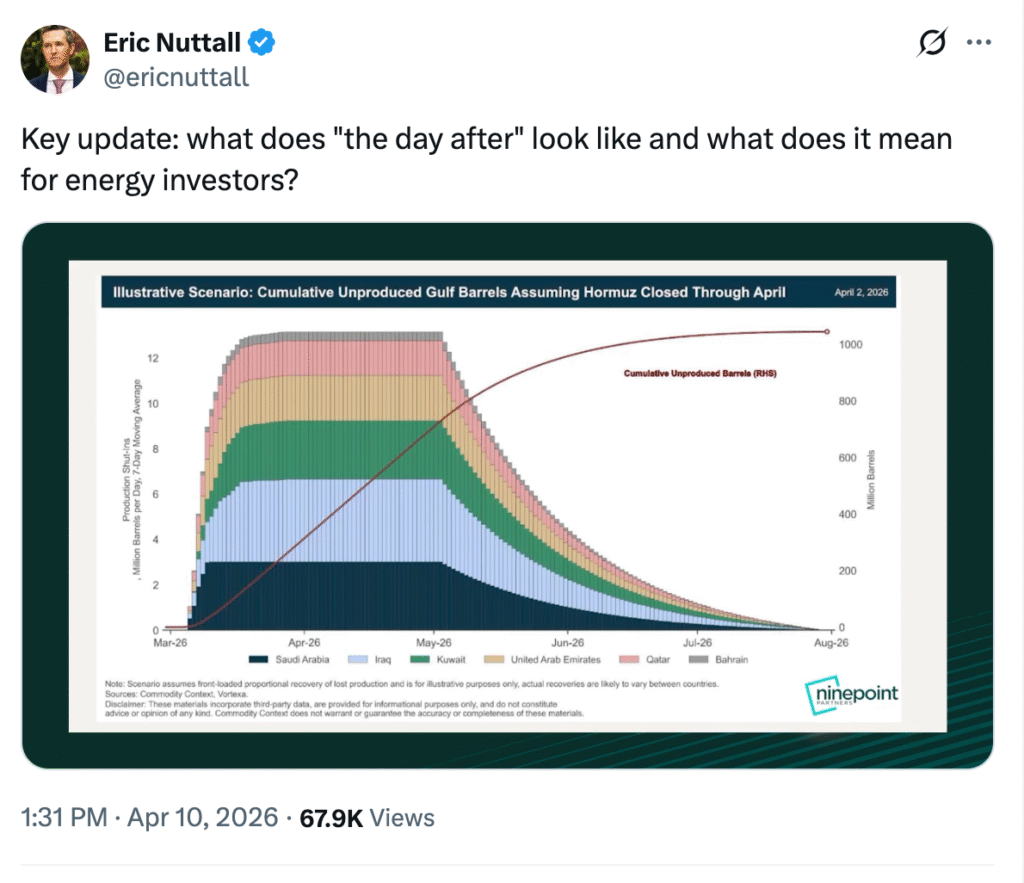This screenshot has width=1024, height=883.
Task: Click the @ericnuttall handle
Action: coord(176,77)
